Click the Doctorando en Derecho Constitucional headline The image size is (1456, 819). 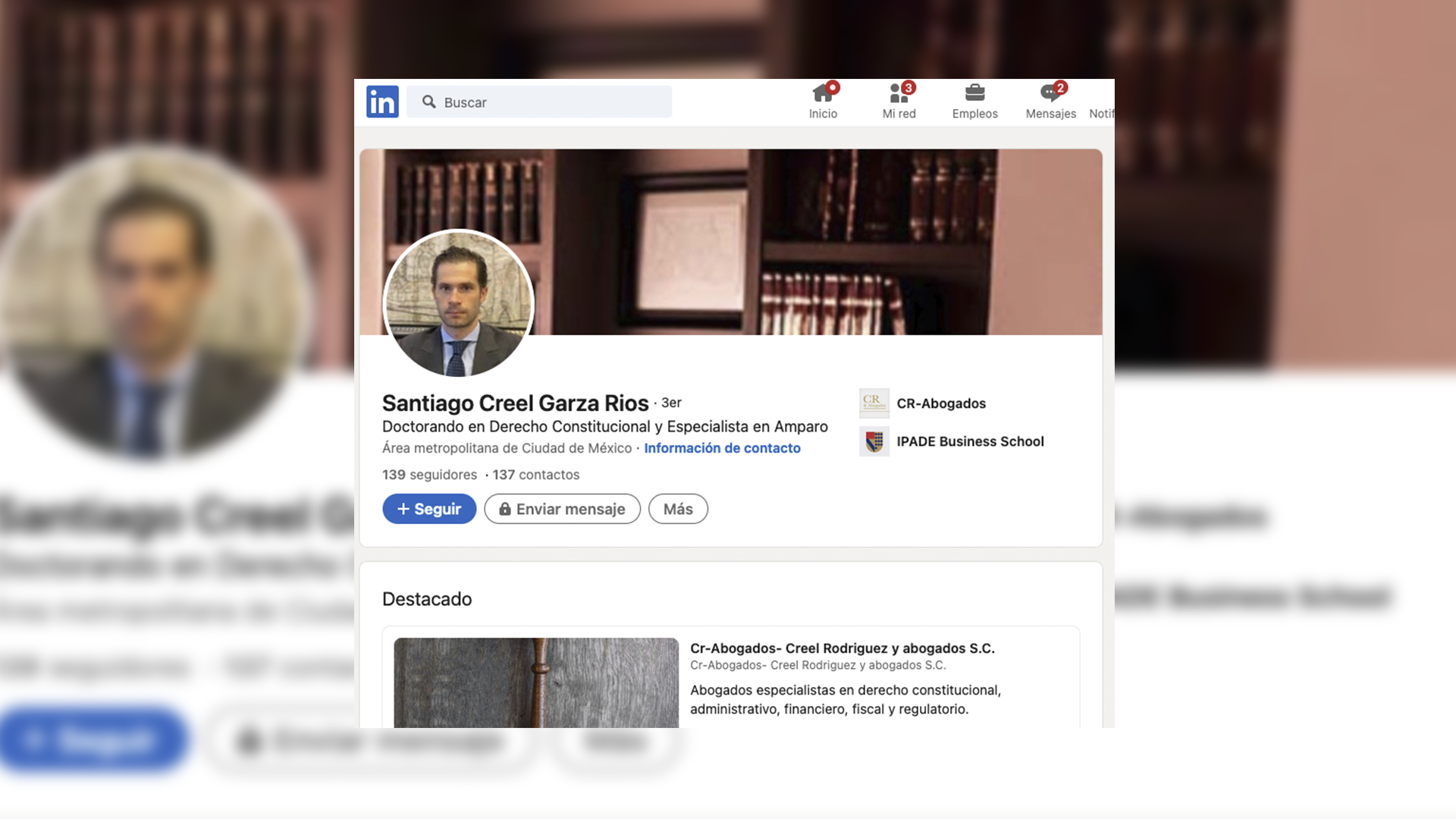(x=605, y=426)
